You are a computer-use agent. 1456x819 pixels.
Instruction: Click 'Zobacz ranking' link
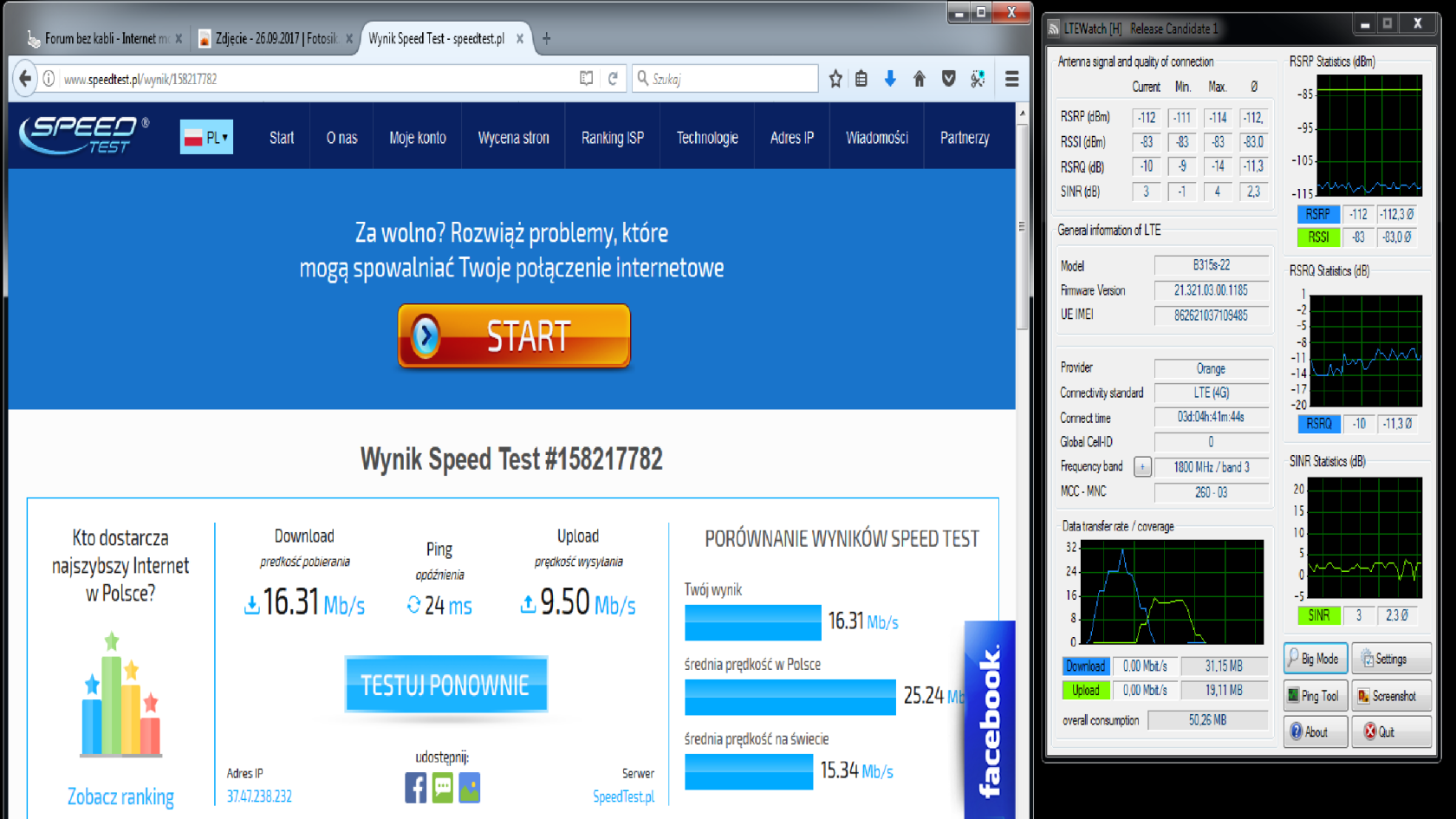coord(120,796)
